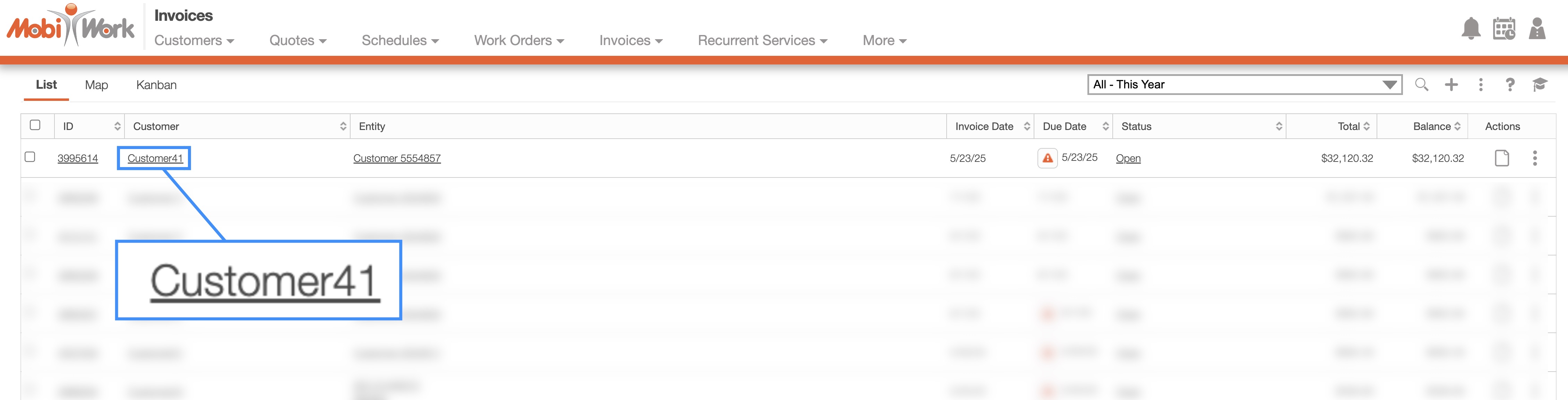
Task: Click the search magnifier icon
Action: [x=1421, y=85]
